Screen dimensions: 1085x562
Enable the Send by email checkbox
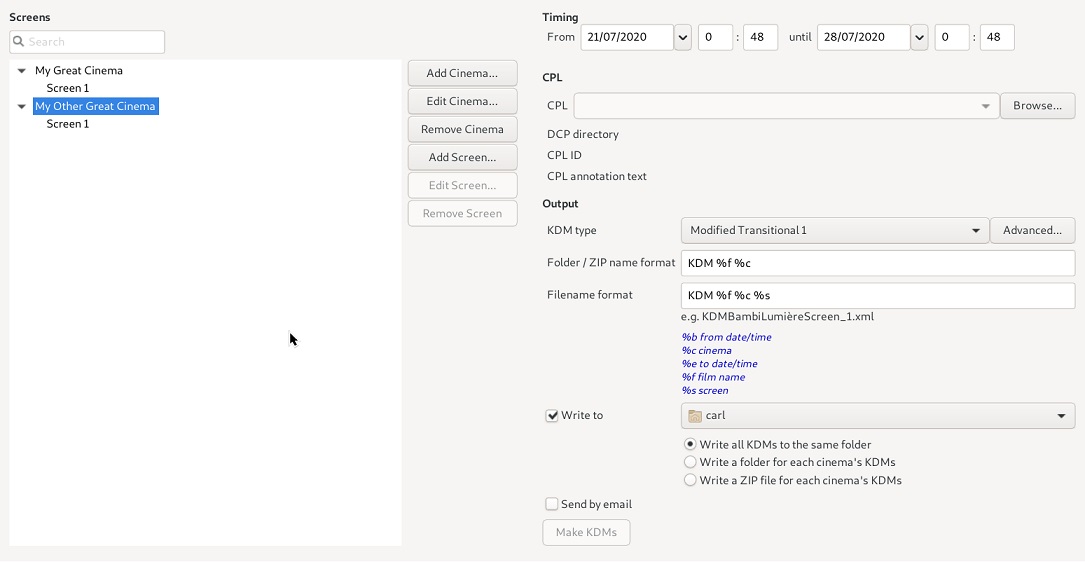click(551, 505)
